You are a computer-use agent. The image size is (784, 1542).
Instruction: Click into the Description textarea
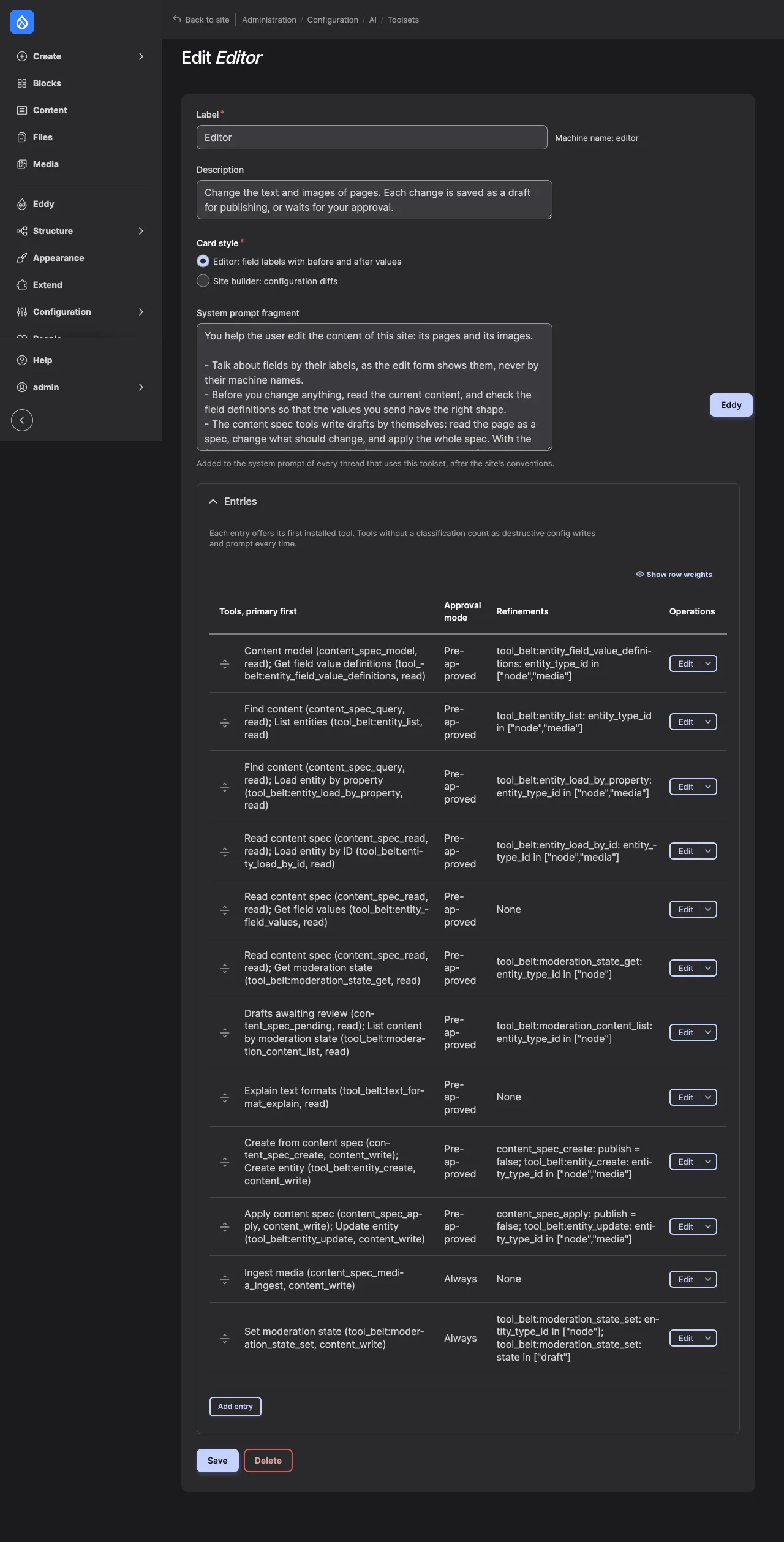click(x=374, y=200)
